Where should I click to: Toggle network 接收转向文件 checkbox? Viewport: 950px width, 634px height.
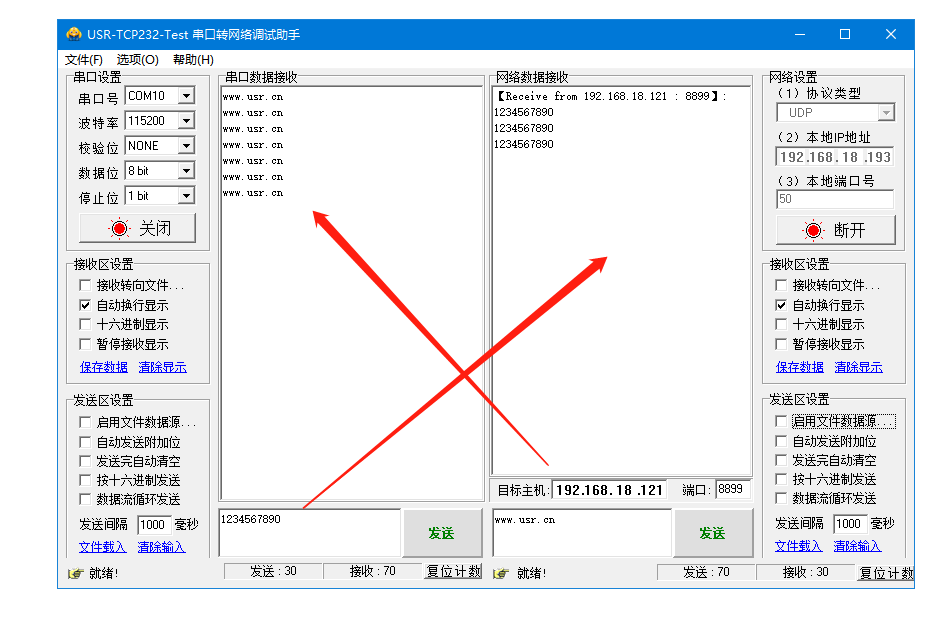(x=782, y=285)
